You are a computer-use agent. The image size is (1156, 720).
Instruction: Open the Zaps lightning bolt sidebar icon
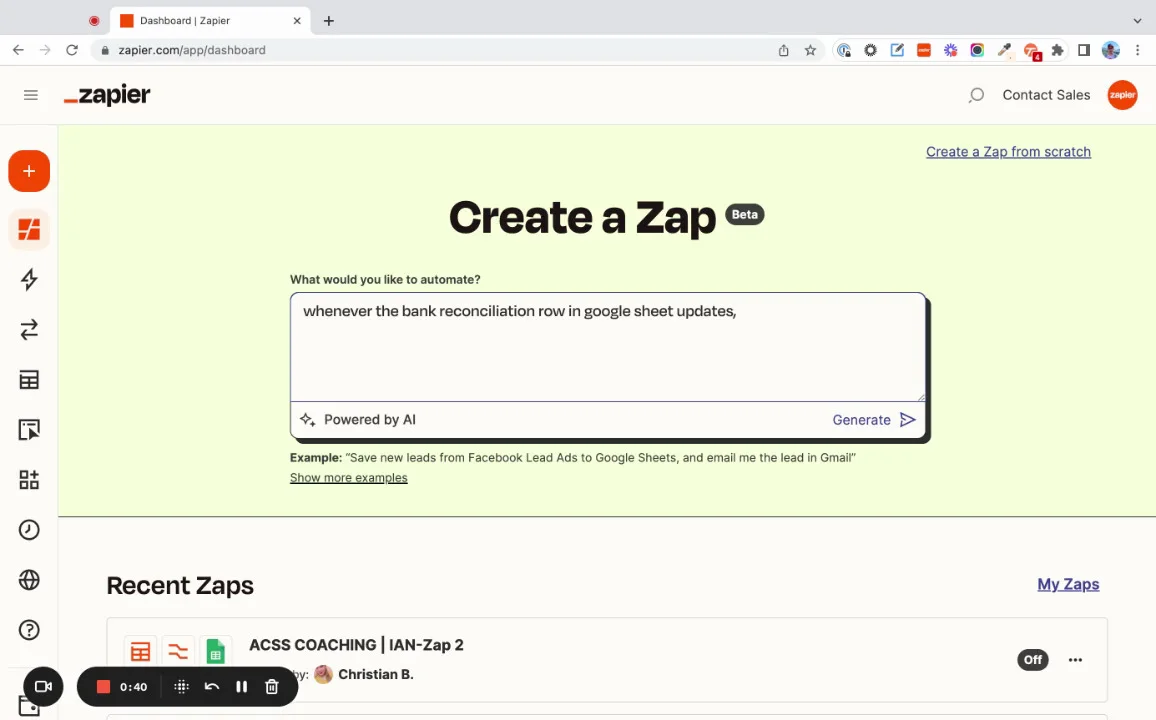tap(28, 280)
